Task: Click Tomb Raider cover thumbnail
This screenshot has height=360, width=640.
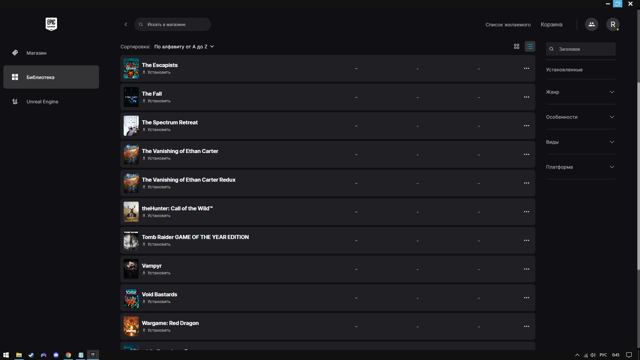Action: point(131,240)
